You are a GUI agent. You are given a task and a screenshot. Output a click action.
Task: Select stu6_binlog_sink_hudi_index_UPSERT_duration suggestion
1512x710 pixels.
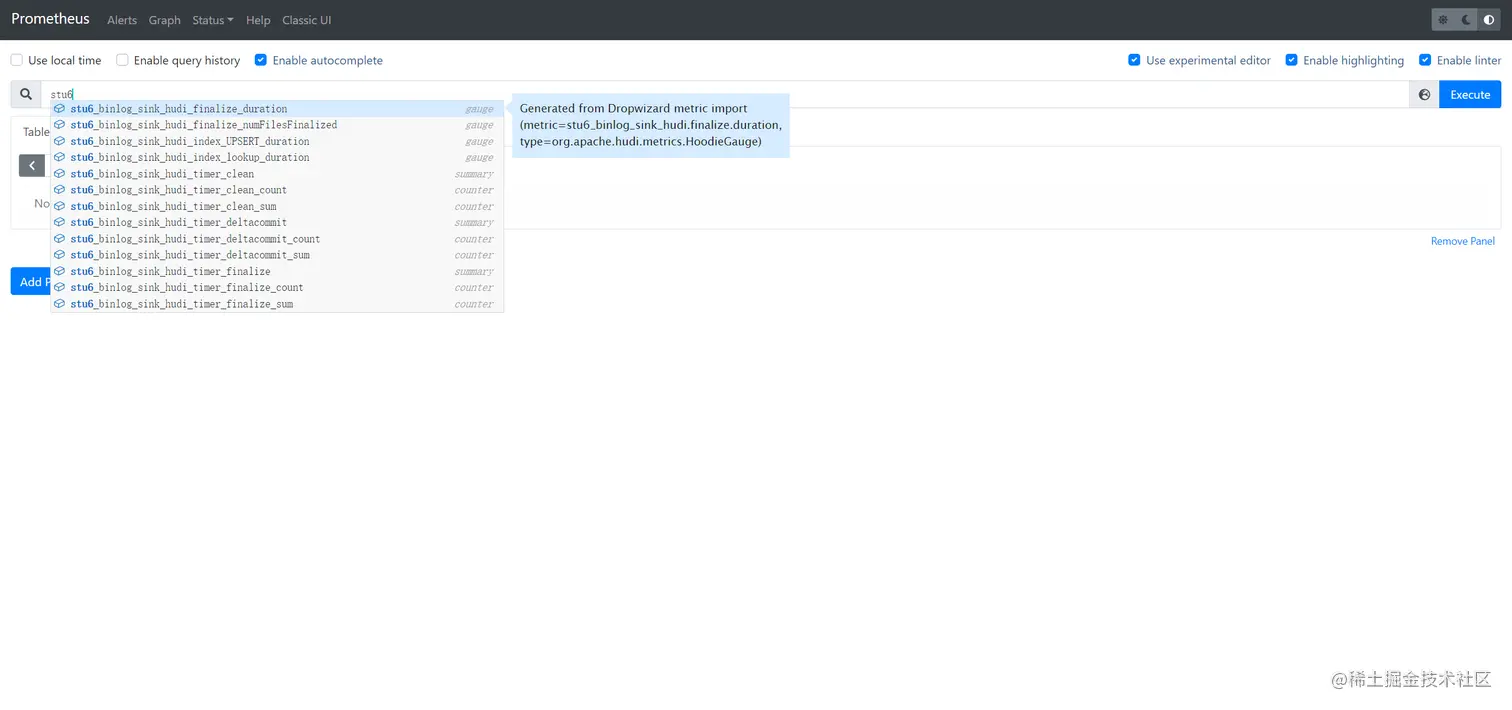click(x=277, y=141)
